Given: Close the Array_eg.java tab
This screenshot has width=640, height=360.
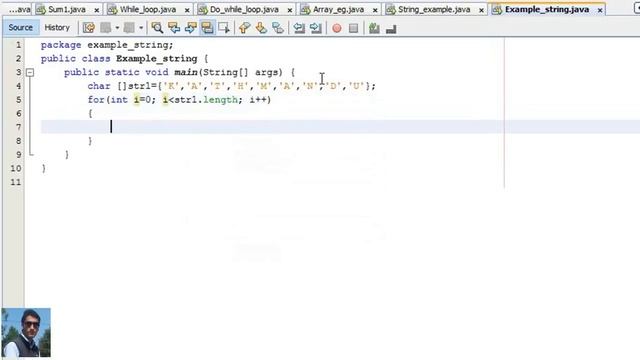Looking at the screenshot, I should point(375,10).
